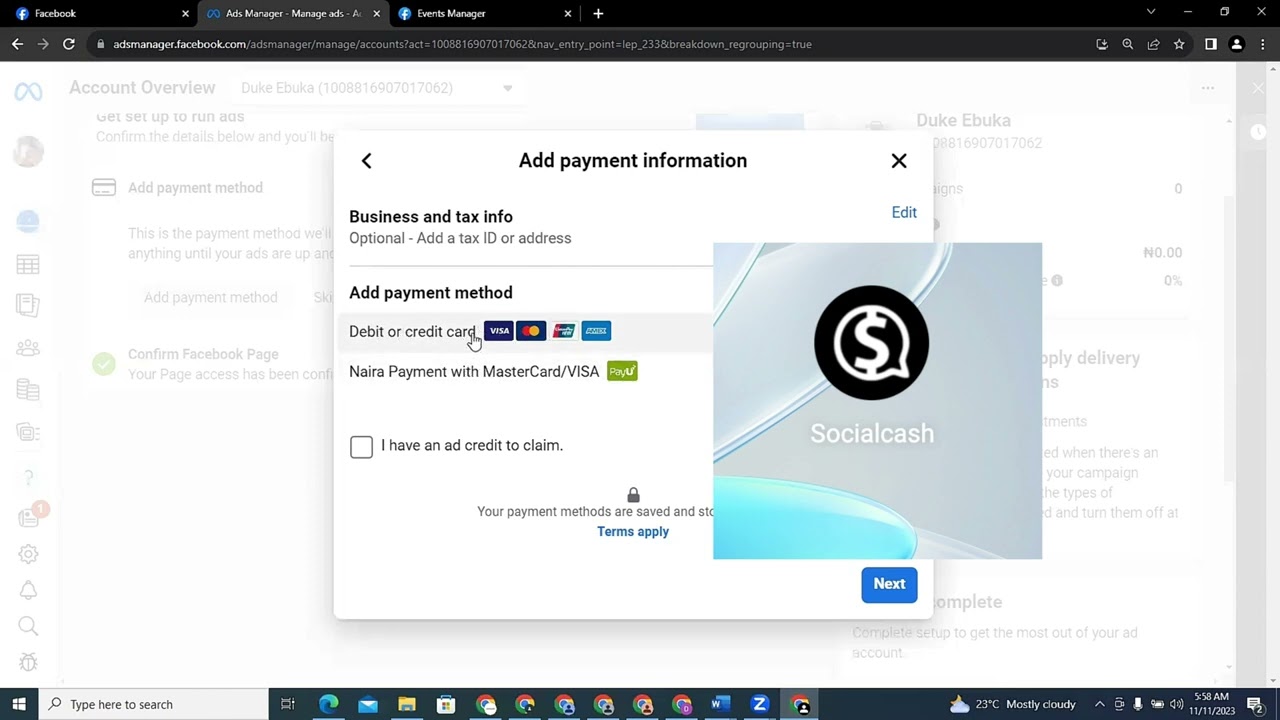
Task: Close the Add payment information dialog
Action: 899,161
